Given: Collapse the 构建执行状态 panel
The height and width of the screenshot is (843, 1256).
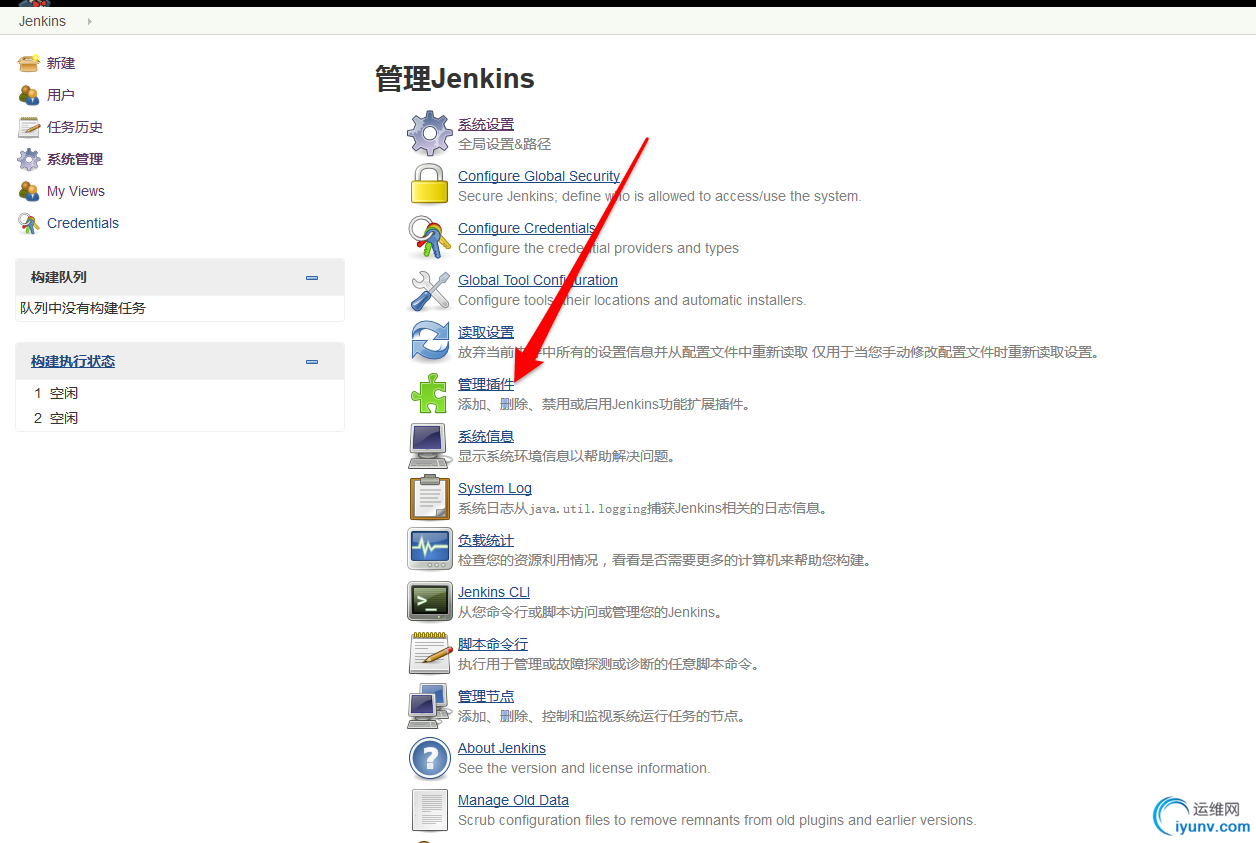Looking at the screenshot, I should tap(312, 362).
